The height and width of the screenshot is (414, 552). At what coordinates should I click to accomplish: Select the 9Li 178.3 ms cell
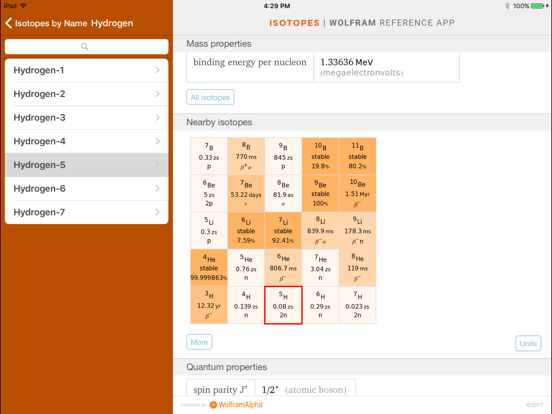357,231
